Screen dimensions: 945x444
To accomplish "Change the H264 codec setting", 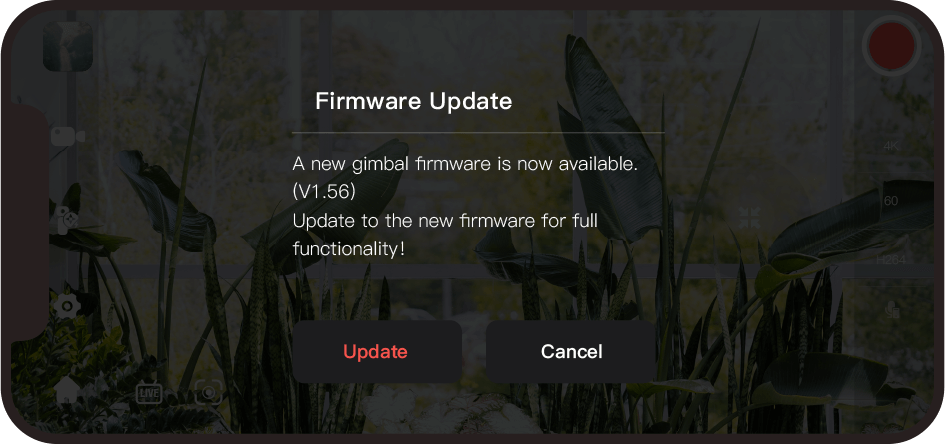I will click(891, 259).
